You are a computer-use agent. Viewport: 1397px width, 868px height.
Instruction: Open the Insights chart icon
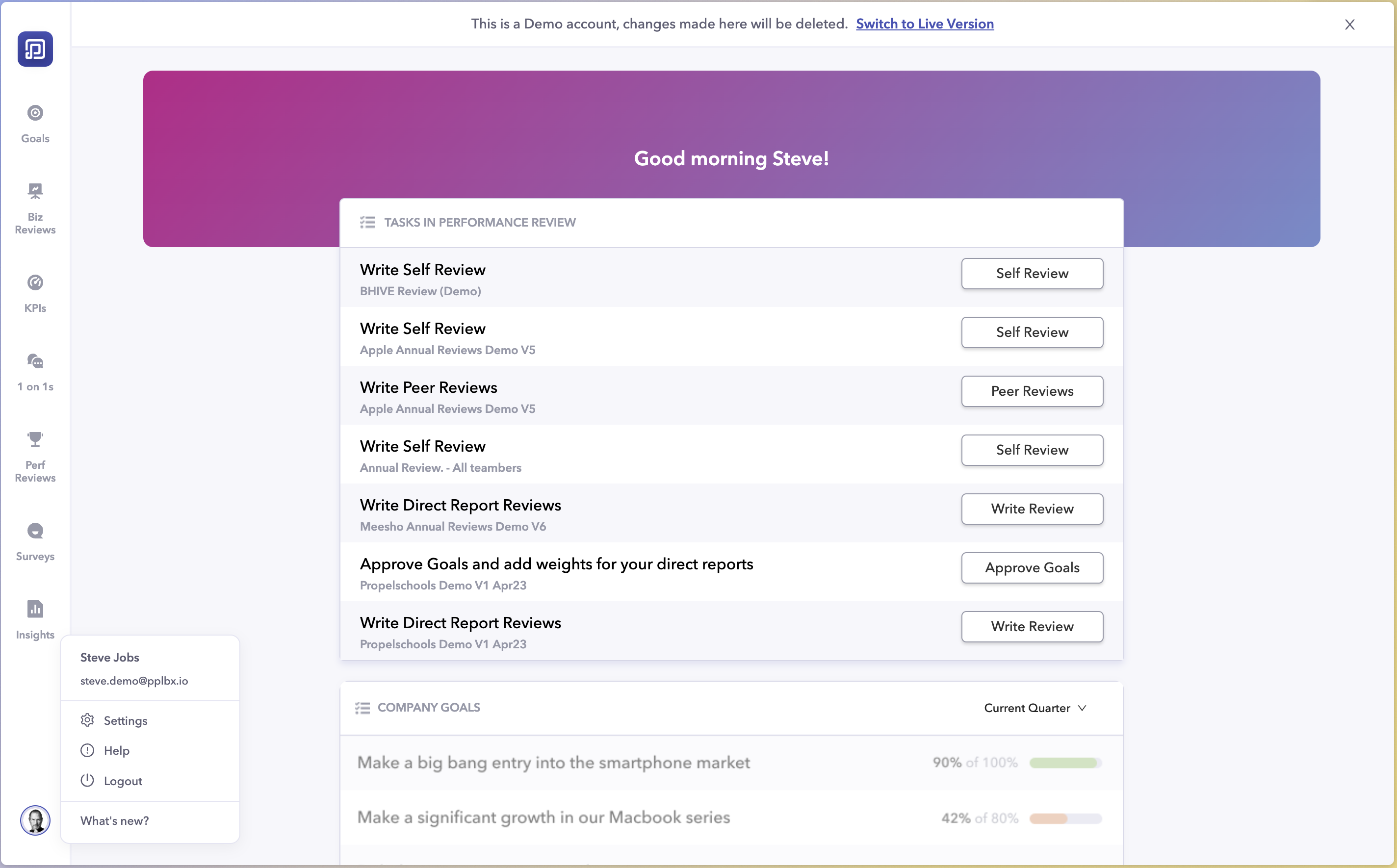[x=35, y=609]
